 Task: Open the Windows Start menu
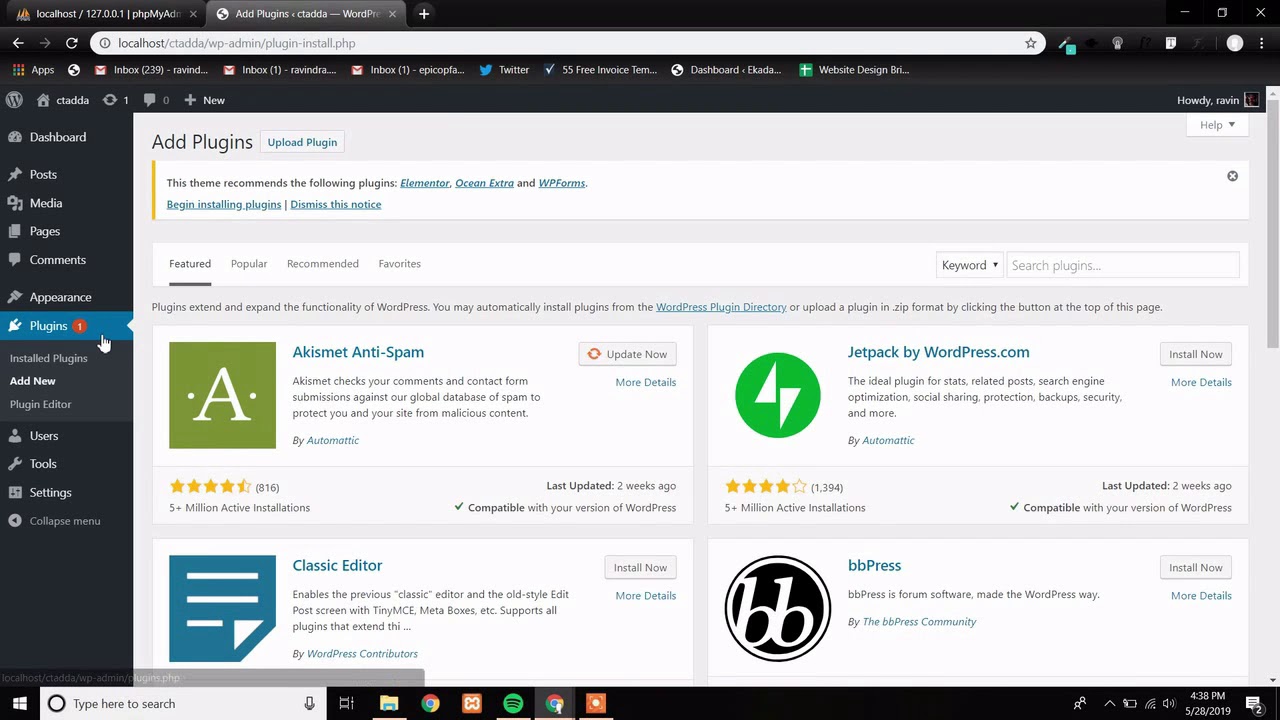point(19,703)
